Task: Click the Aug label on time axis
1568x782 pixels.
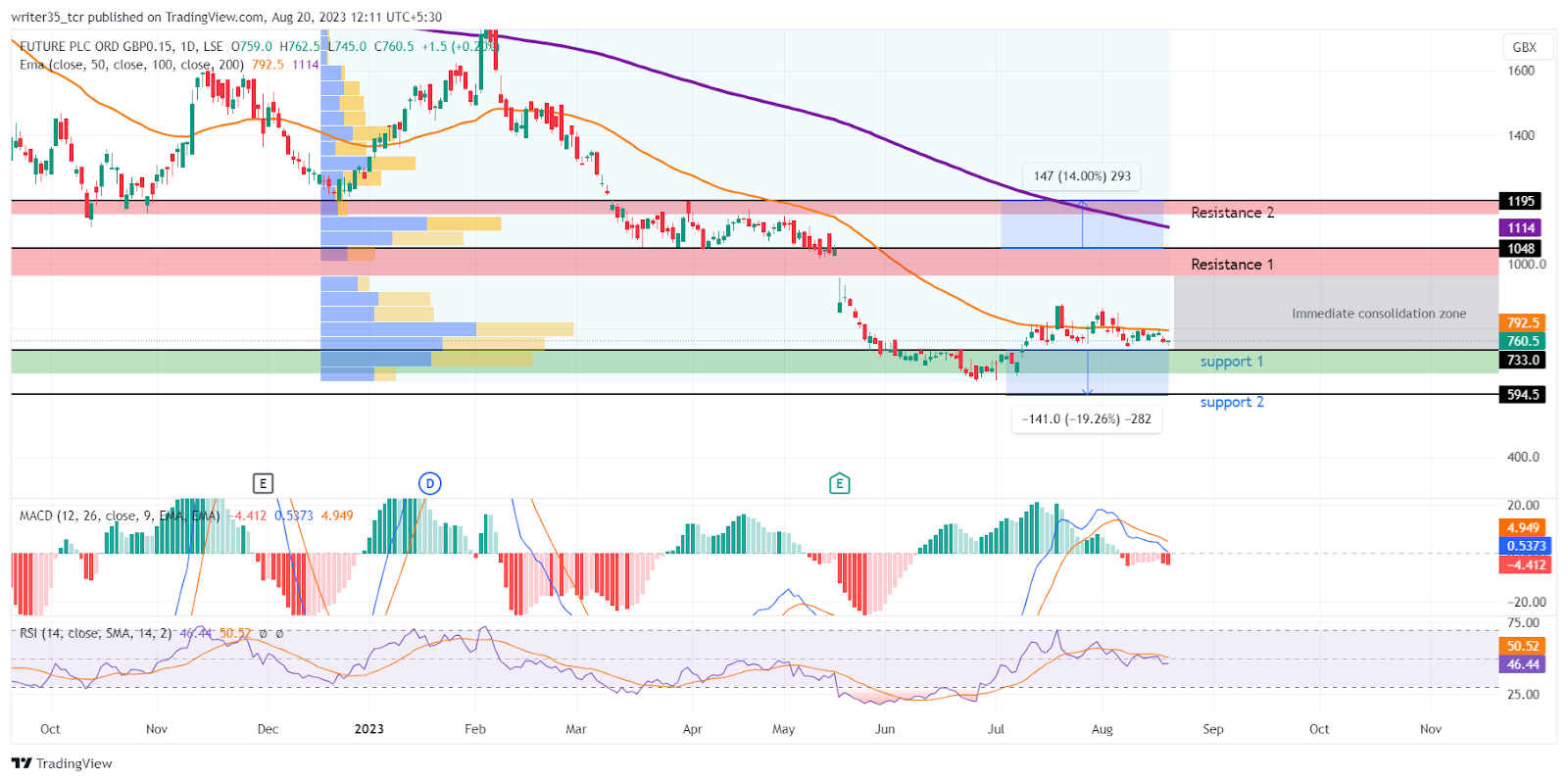Action: click(x=1102, y=729)
